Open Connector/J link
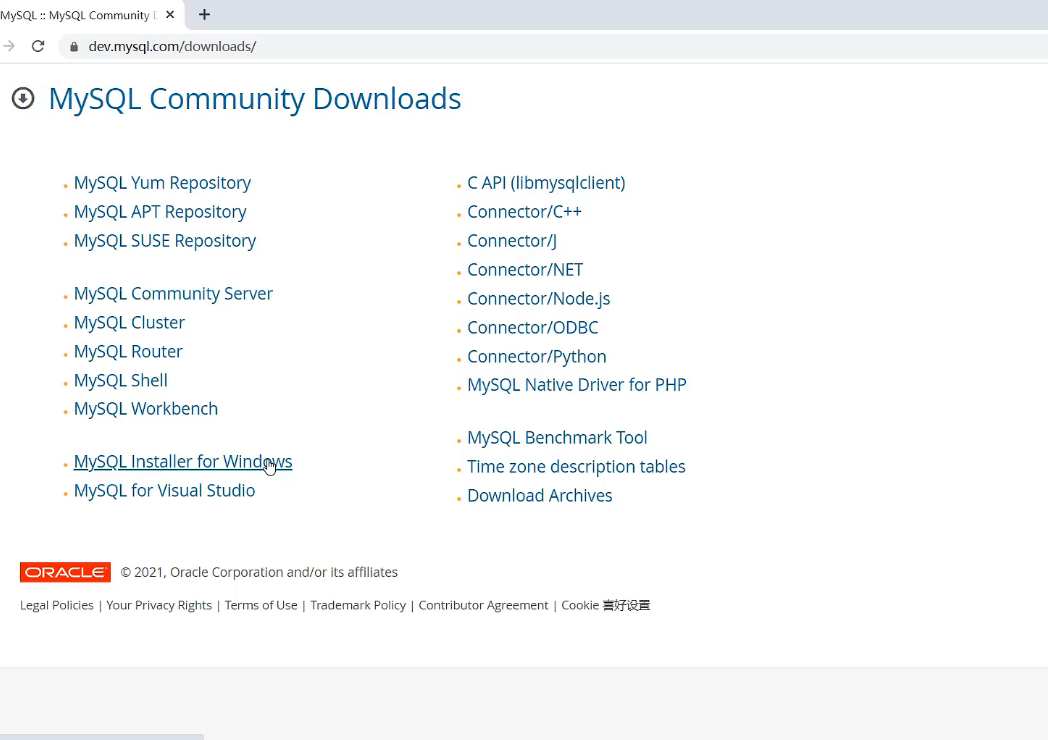The height and width of the screenshot is (740, 1048). point(512,241)
